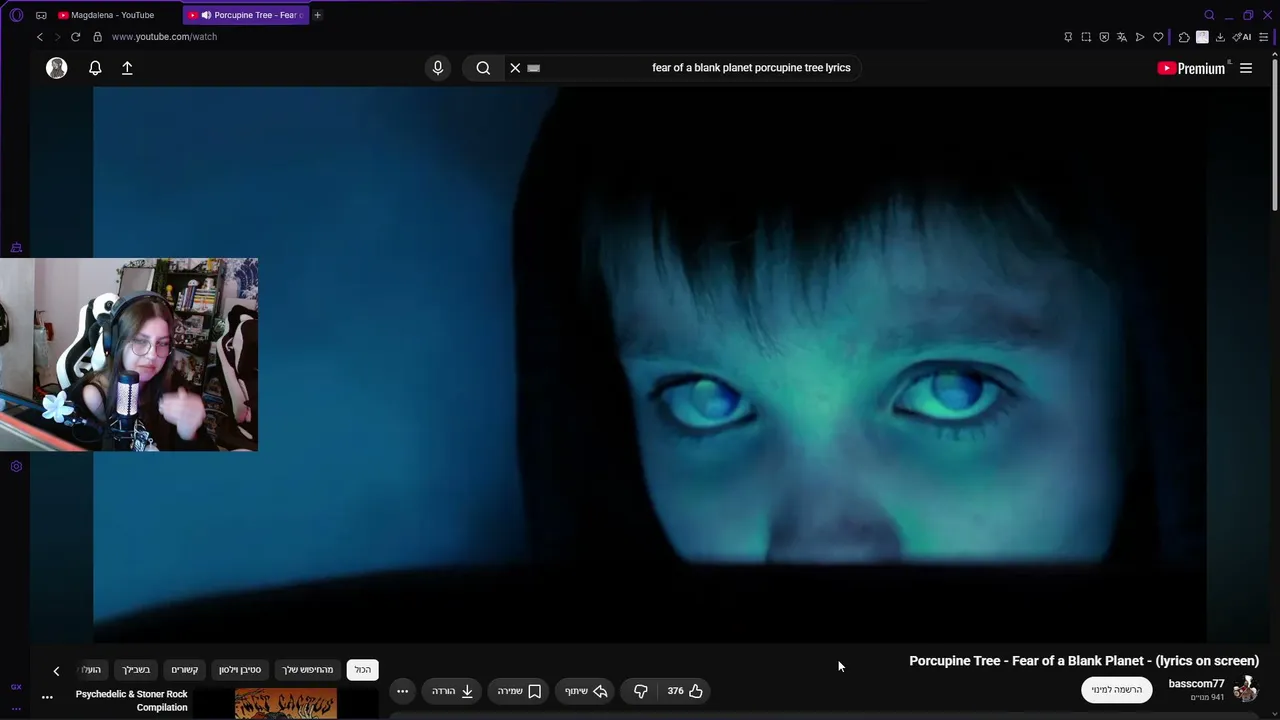
Task: Open the Opera player arrow icon
Action: click(x=1140, y=37)
